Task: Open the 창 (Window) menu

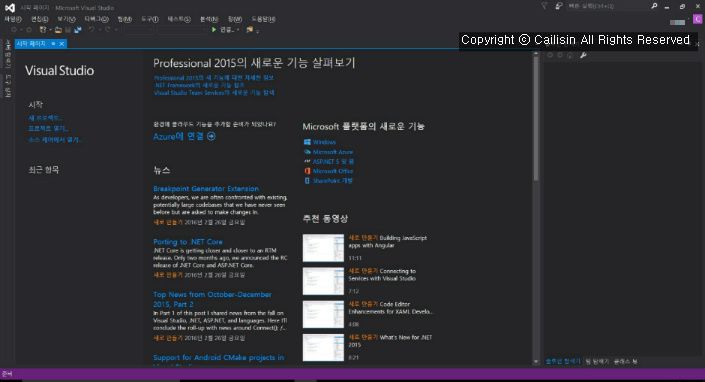Action: [235, 19]
